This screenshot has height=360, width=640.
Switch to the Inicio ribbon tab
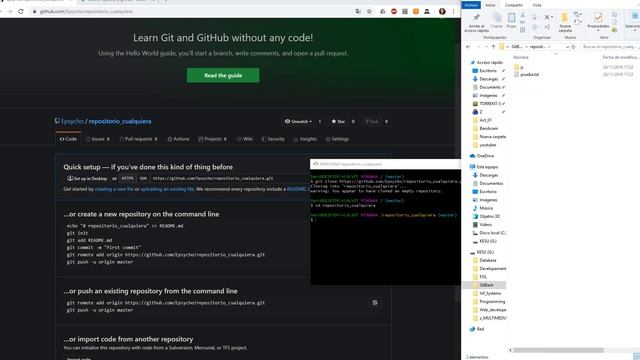[x=490, y=5]
